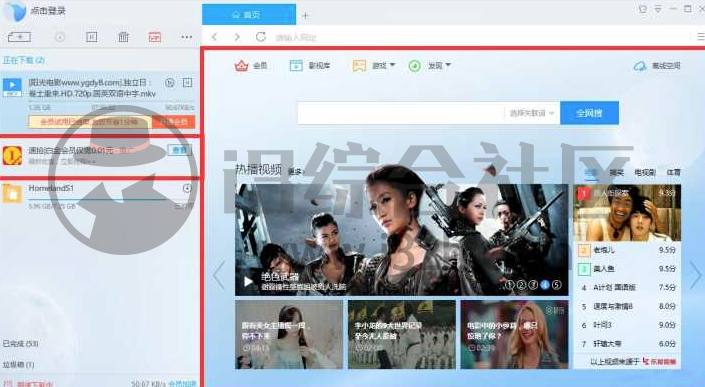Go forward with the right arrow

coord(237,37)
